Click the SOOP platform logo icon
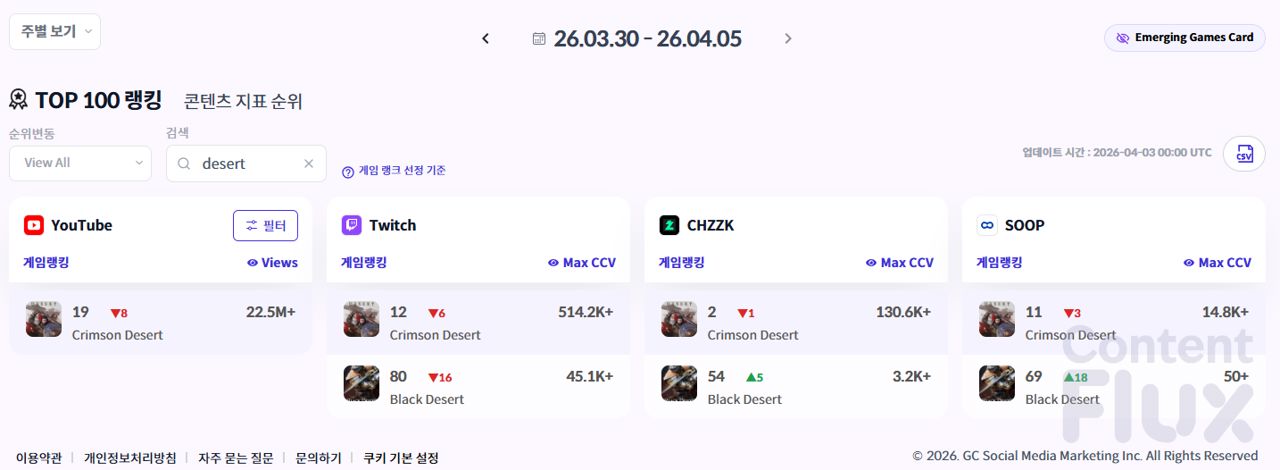The image size is (1280, 470). (987, 225)
